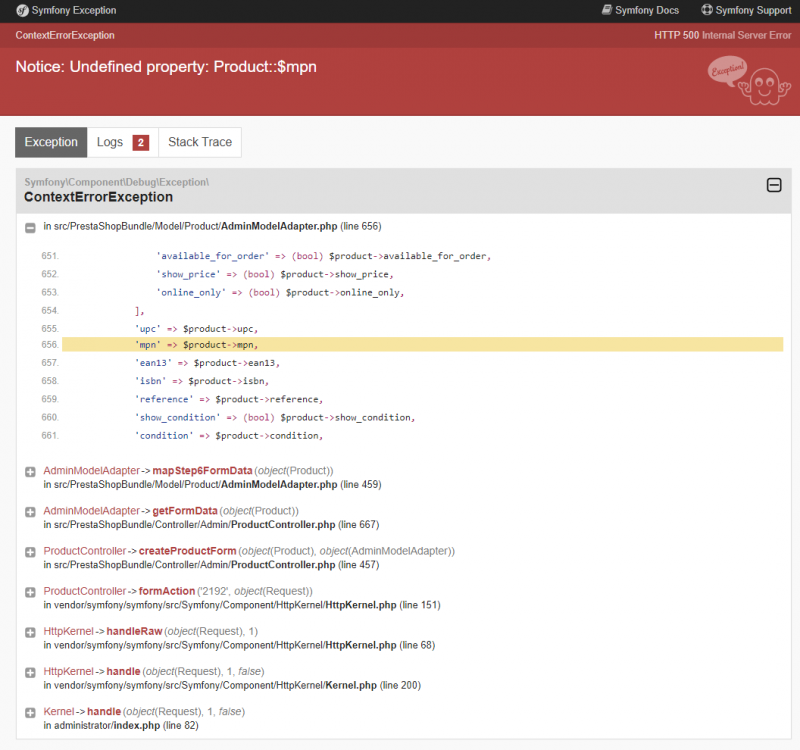Open the Symfony Support link

746,10
